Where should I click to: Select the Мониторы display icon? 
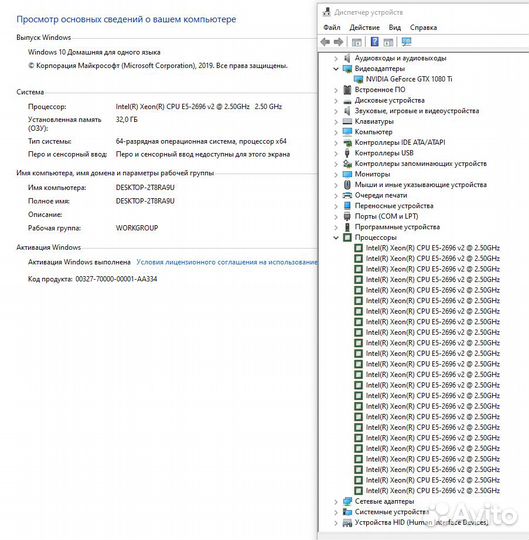click(347, 174)
